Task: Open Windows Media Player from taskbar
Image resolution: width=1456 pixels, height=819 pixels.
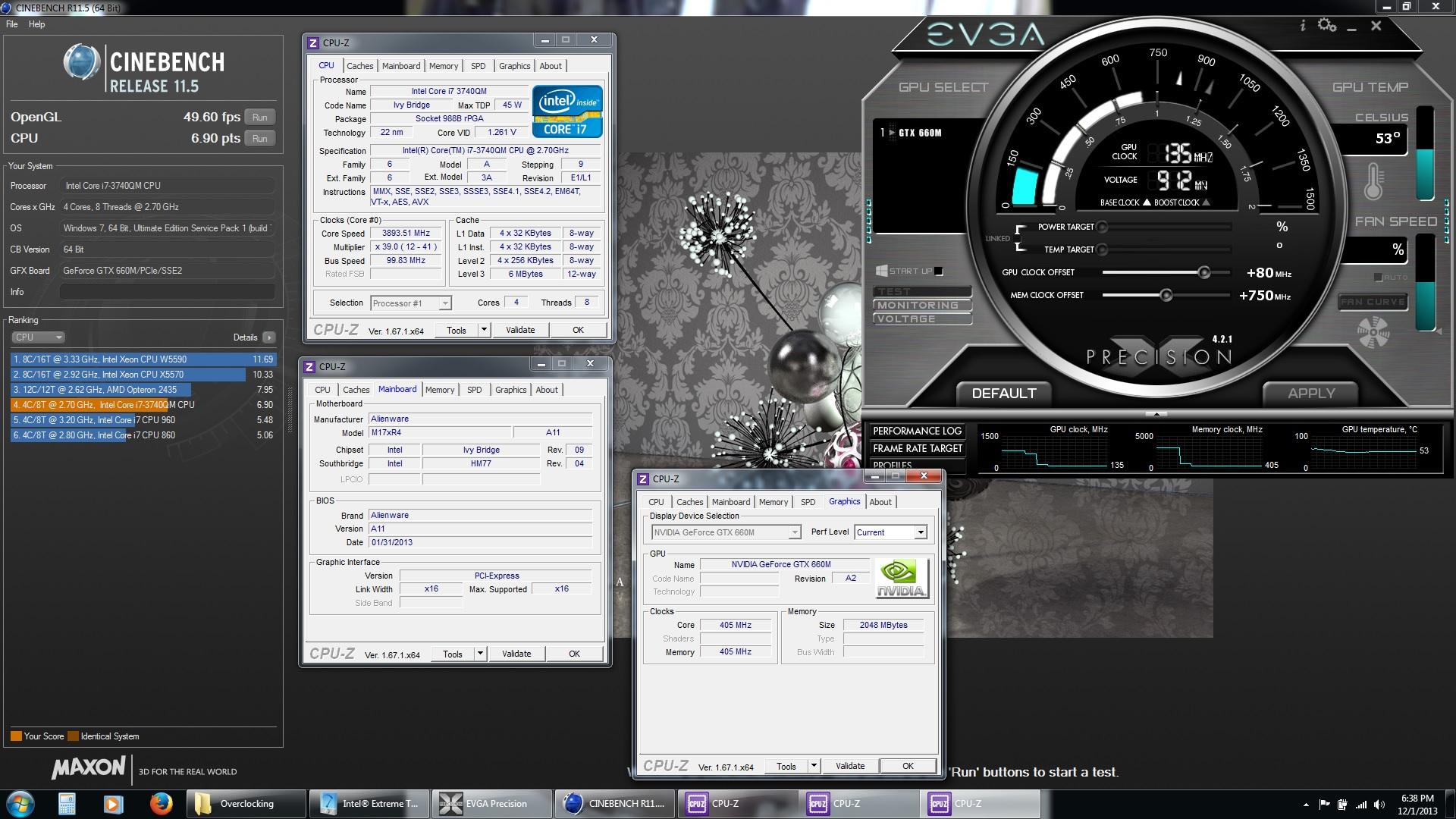Action: 113,804
